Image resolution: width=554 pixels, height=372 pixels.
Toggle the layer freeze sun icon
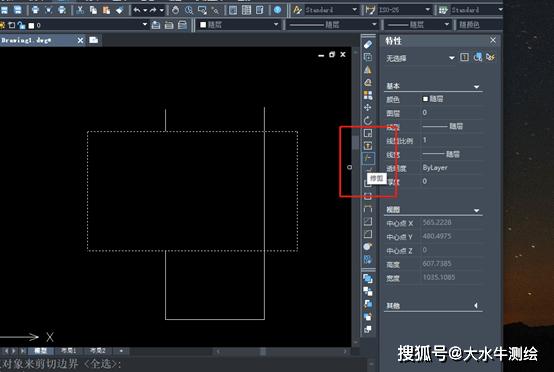pos(2,25)
